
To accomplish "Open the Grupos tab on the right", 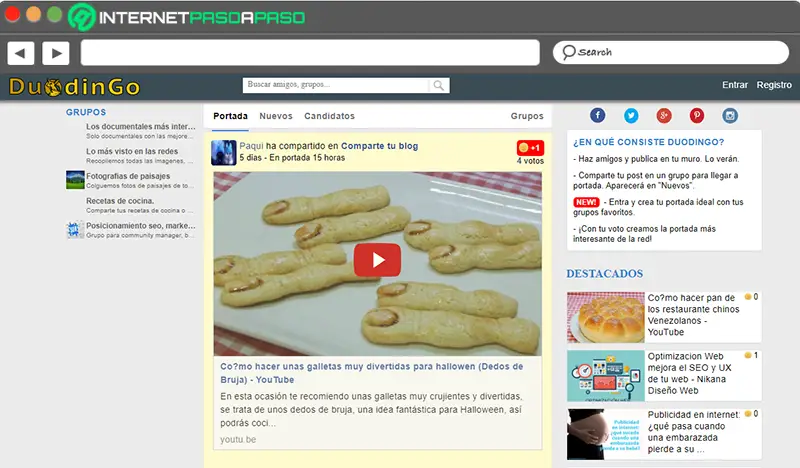I will point(527,116).
